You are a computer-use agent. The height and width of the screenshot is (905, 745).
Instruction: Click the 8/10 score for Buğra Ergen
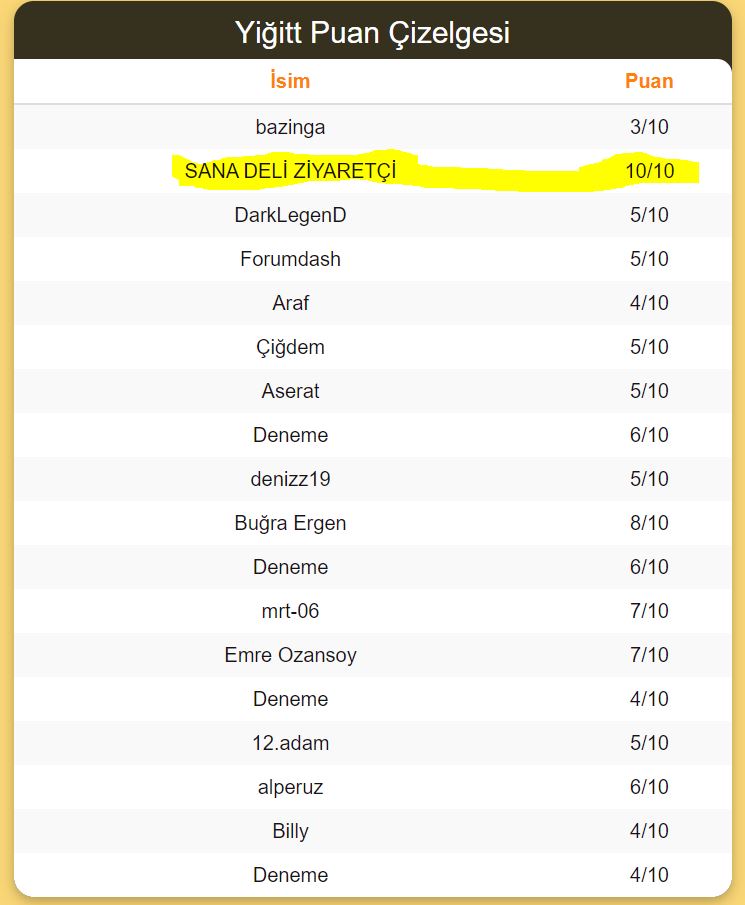coord(649,523)
